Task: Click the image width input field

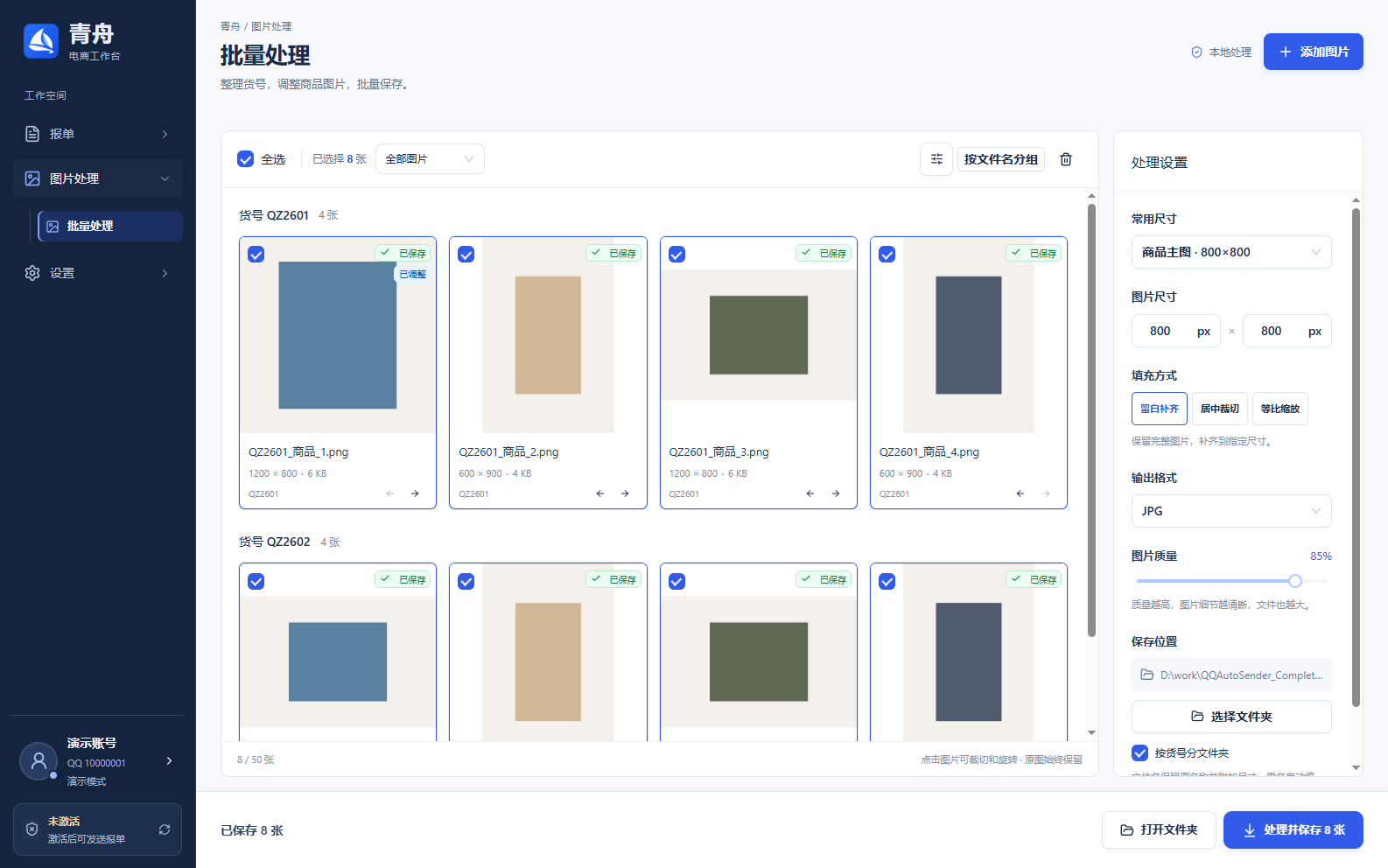Action: [1176, 331]
